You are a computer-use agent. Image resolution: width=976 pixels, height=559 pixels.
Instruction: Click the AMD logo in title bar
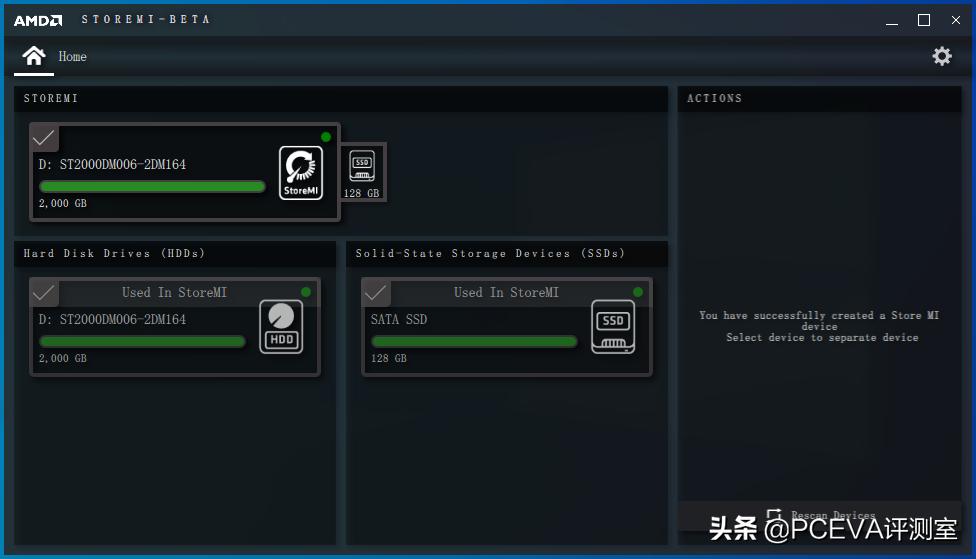pyautogui.click(x=38, y=20)
